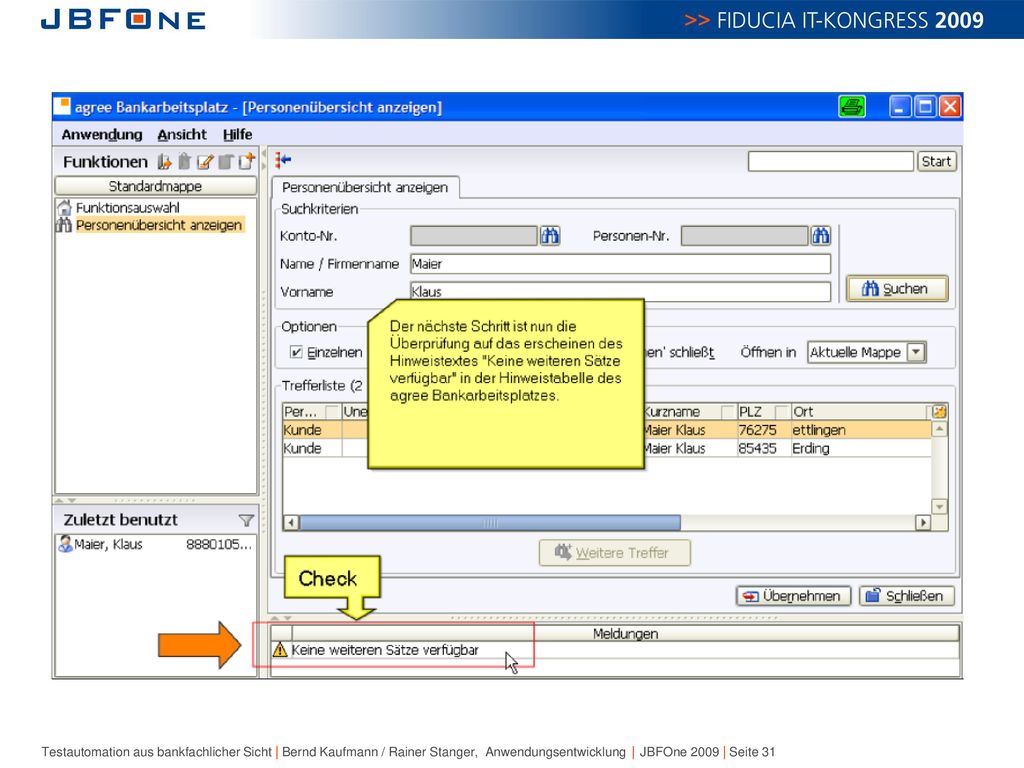
Task: Click the grey clipboard icon beside Funktionen
Action: pos(184,161)
